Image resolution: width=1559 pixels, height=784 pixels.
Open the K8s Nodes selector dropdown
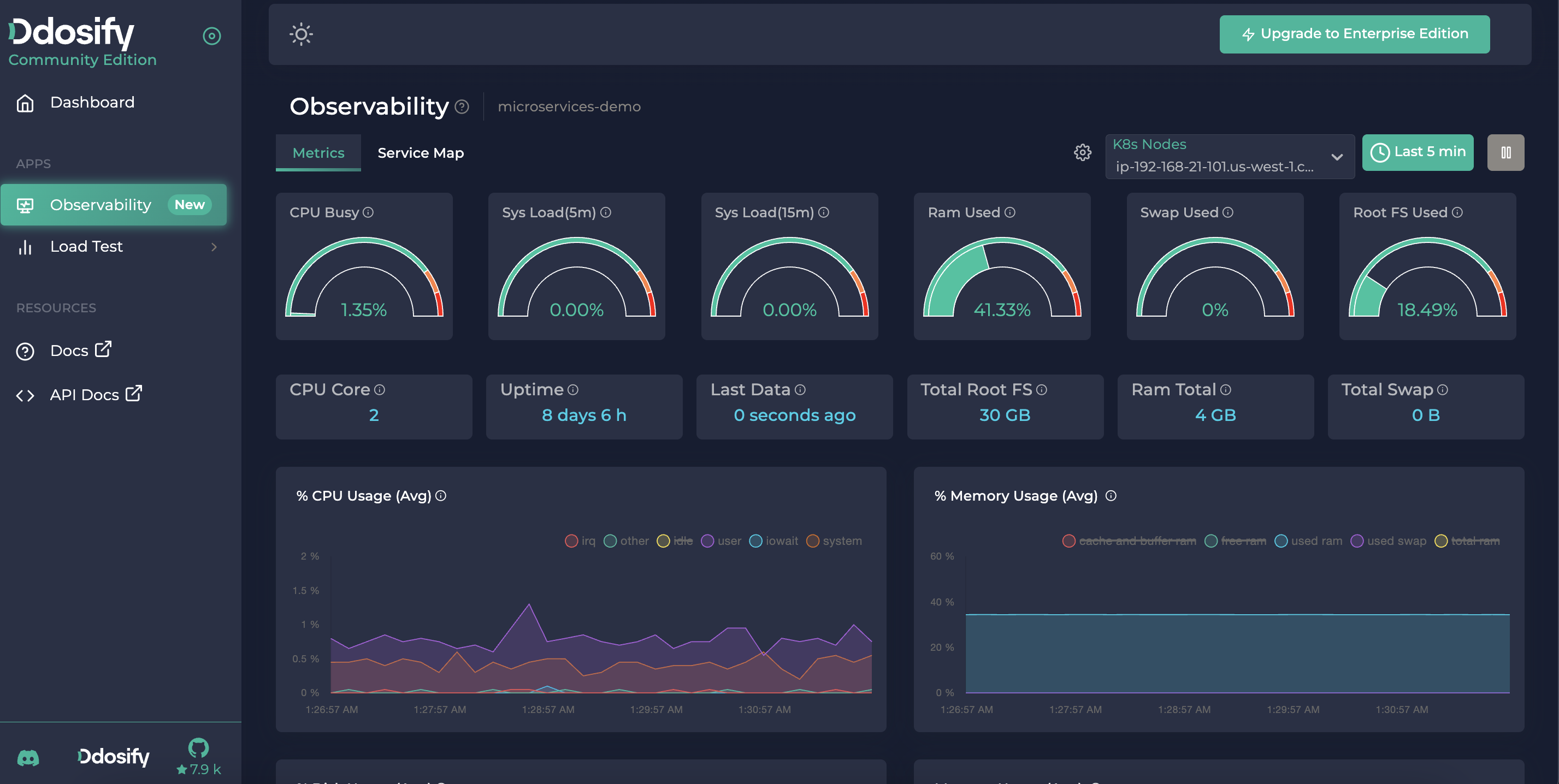tap(1230, 156)
